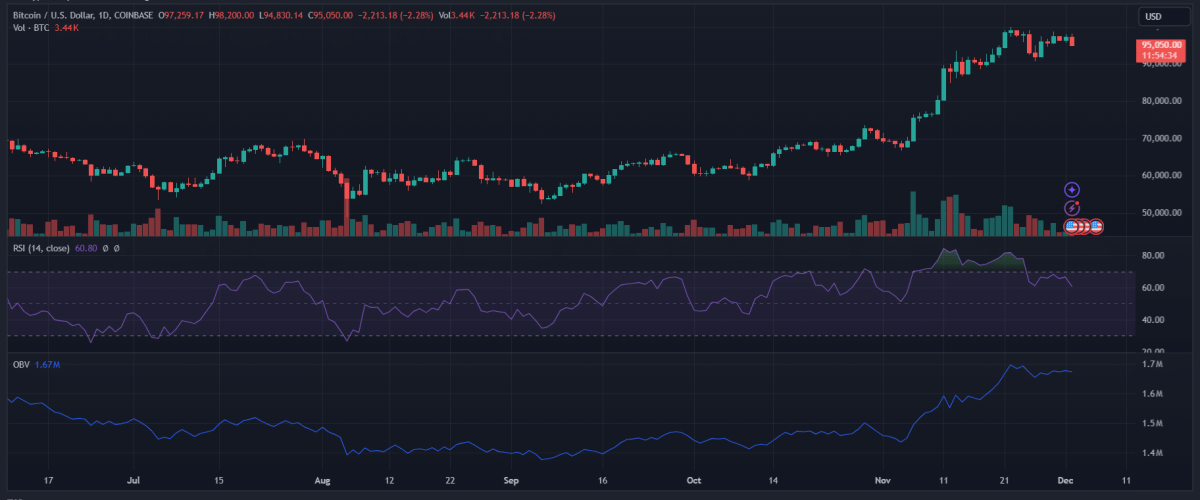Open the USD currency dropdown
The height and width of the screenshot is (500, 1200).
1153,16
